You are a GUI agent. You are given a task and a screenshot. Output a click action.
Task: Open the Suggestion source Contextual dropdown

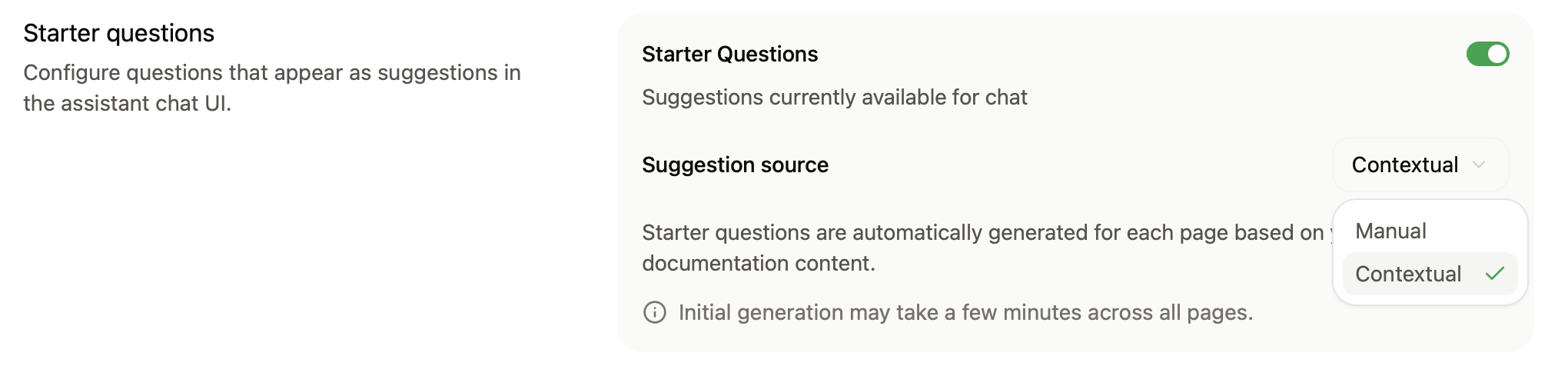[x=1420, y=165]
